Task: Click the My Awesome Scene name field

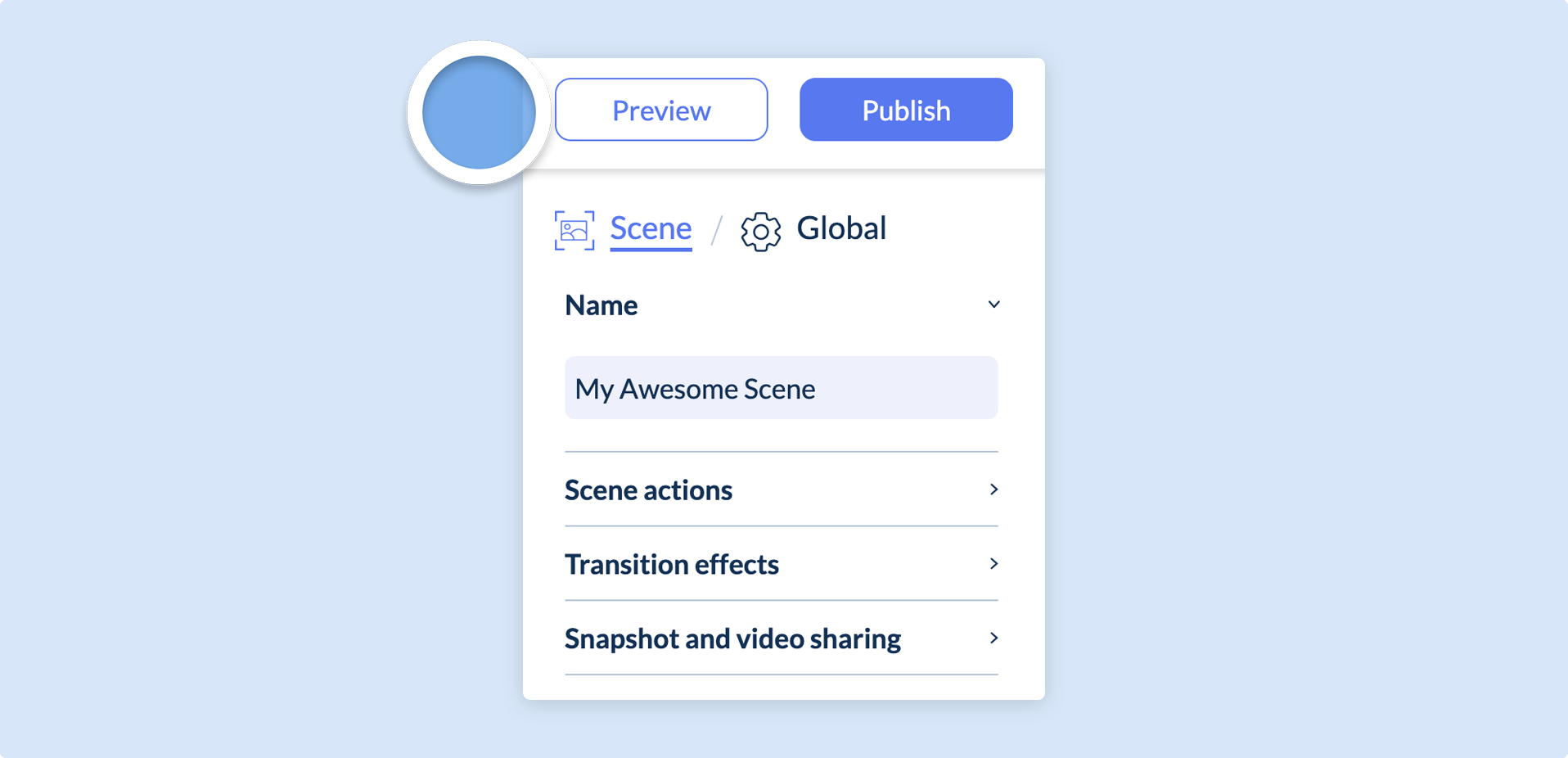Action: coord(781,388)
